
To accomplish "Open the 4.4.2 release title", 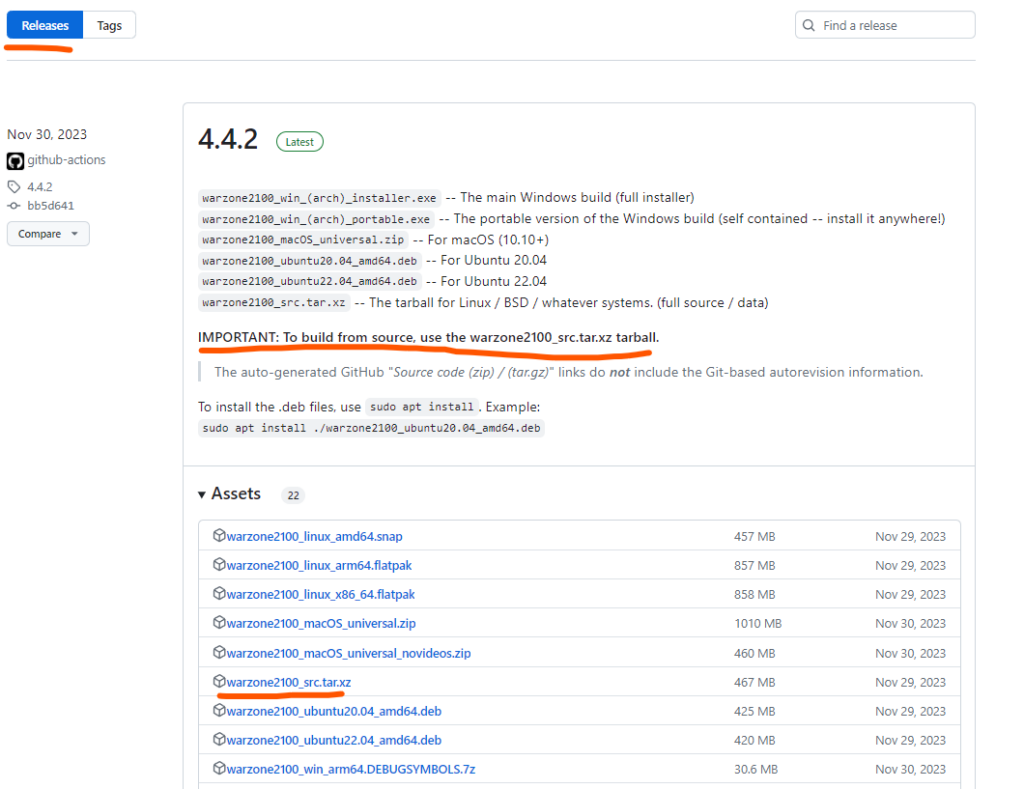I will tap(228, 139).
